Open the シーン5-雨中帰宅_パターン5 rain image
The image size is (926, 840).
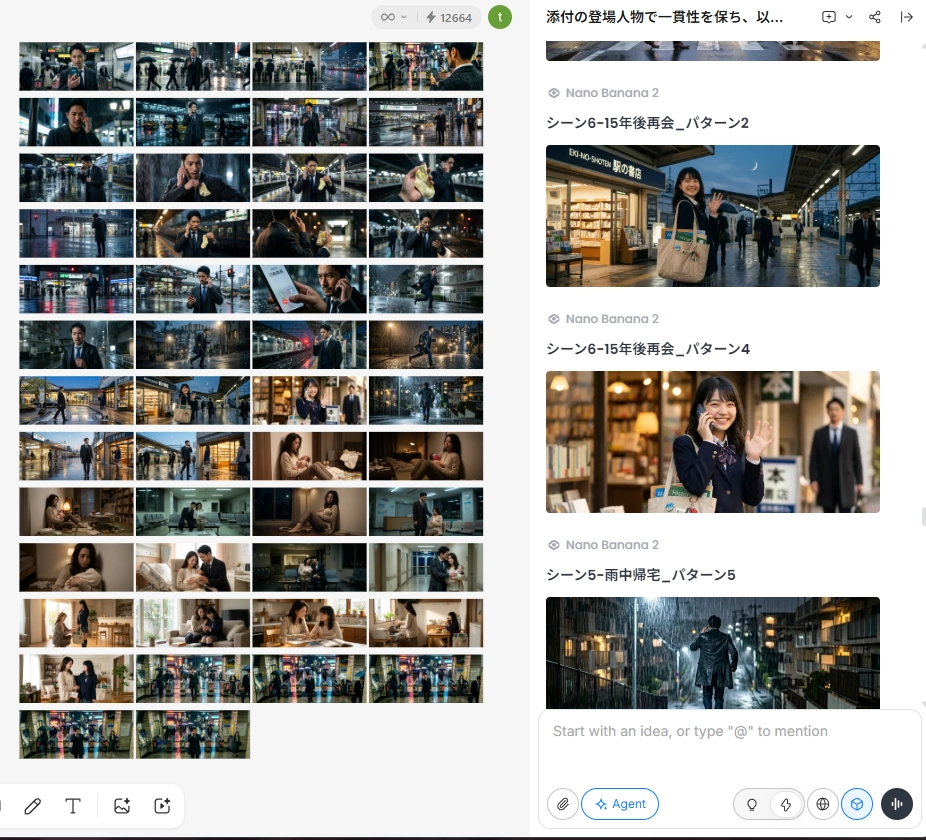713,653
